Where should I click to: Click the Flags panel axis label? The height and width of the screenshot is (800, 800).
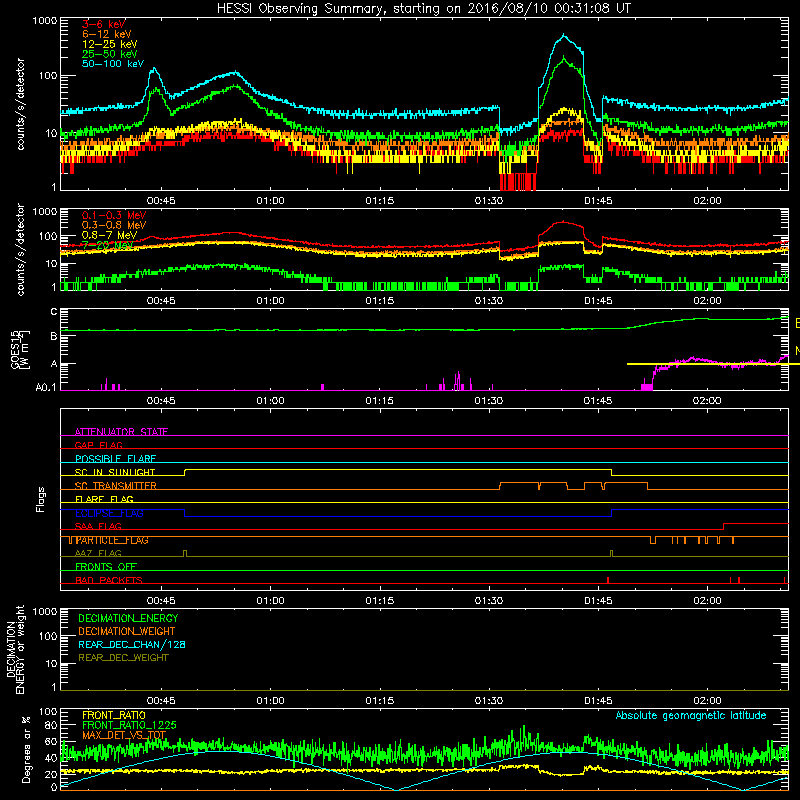pos(41,499)
